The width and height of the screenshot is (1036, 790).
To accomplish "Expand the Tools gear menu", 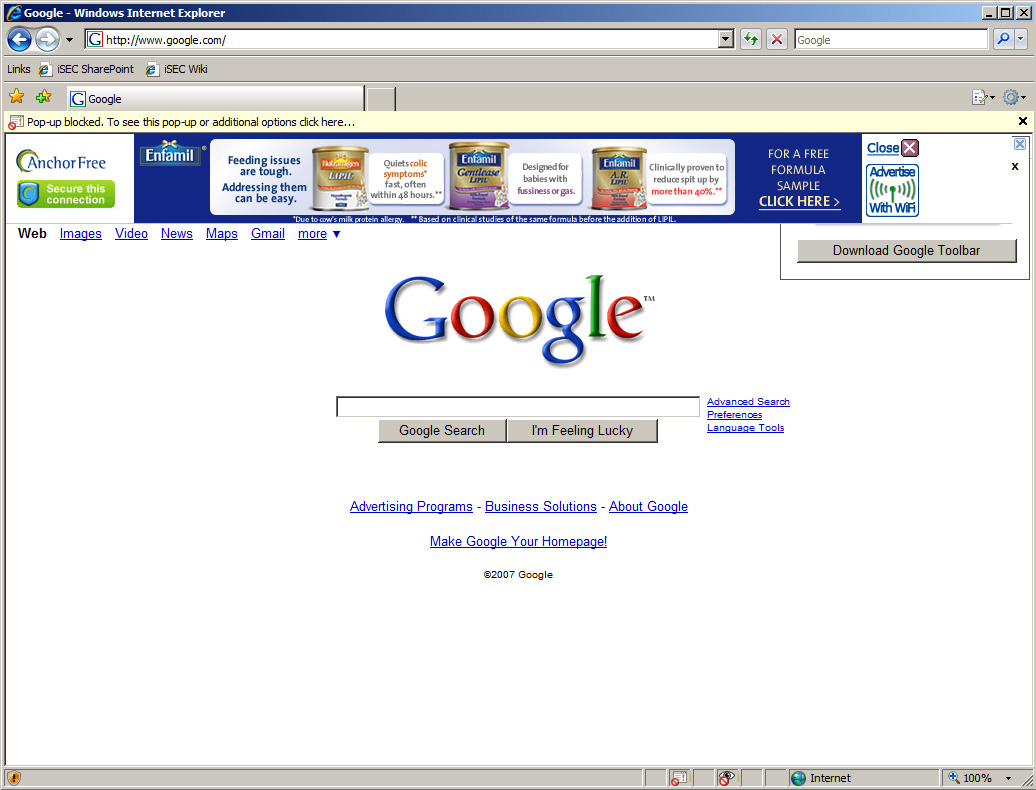I will 1014,98.
